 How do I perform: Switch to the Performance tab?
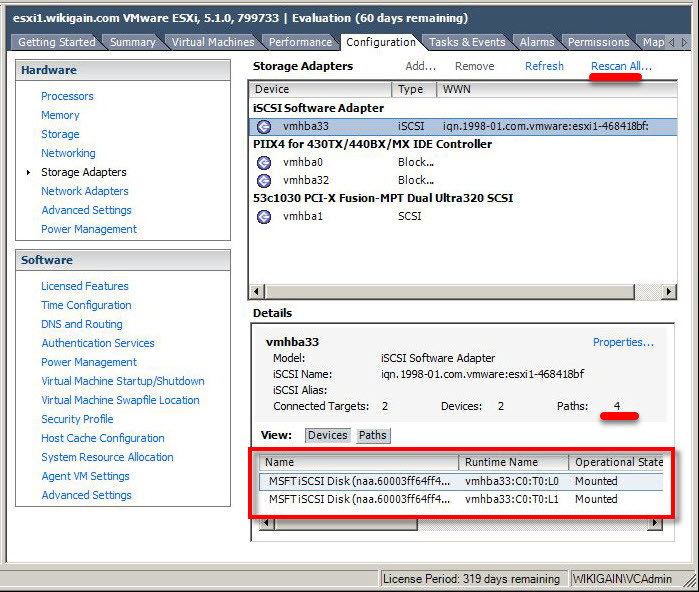point(300,42)
